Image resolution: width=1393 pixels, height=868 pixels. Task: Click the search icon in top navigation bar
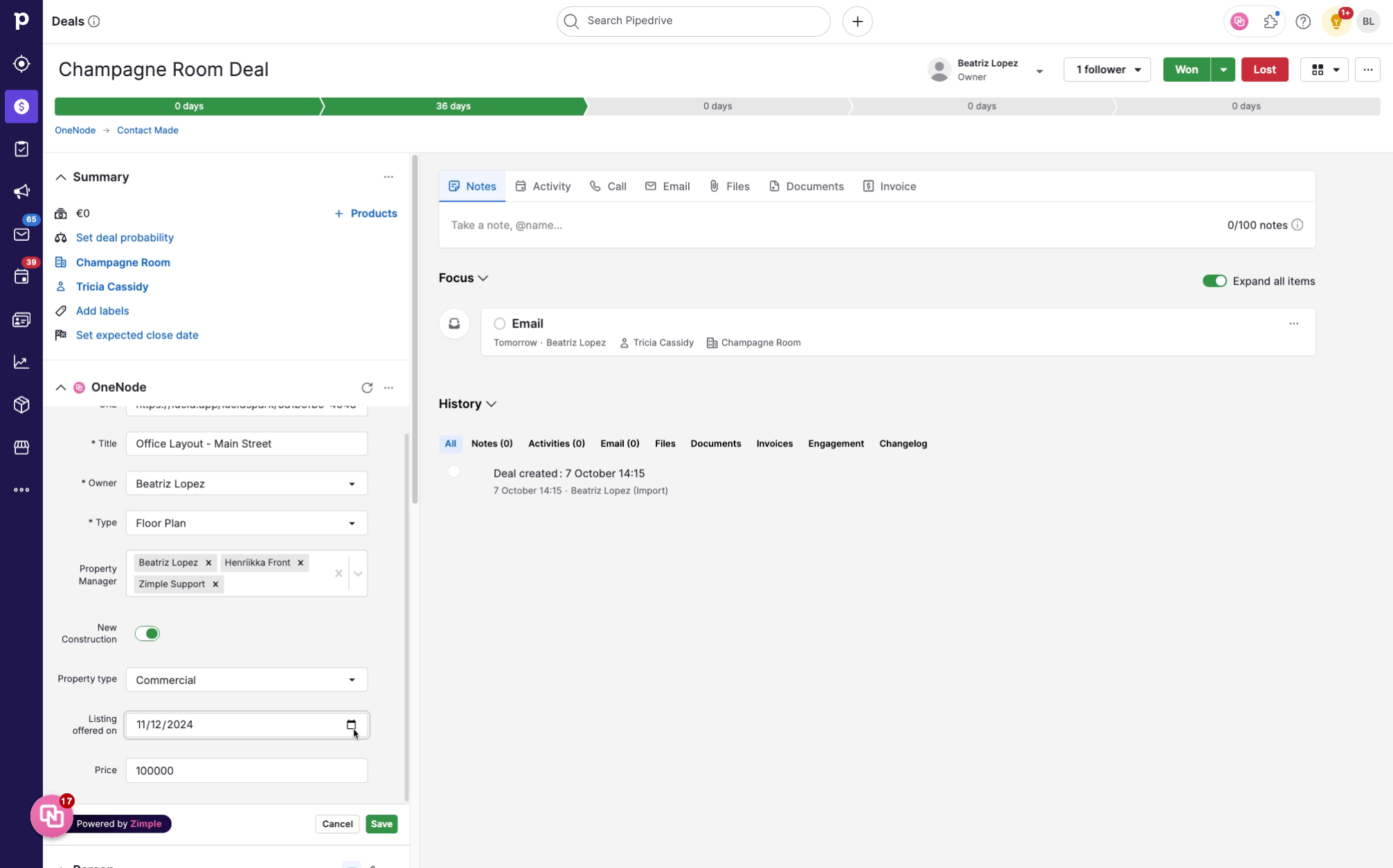[572, 21]
